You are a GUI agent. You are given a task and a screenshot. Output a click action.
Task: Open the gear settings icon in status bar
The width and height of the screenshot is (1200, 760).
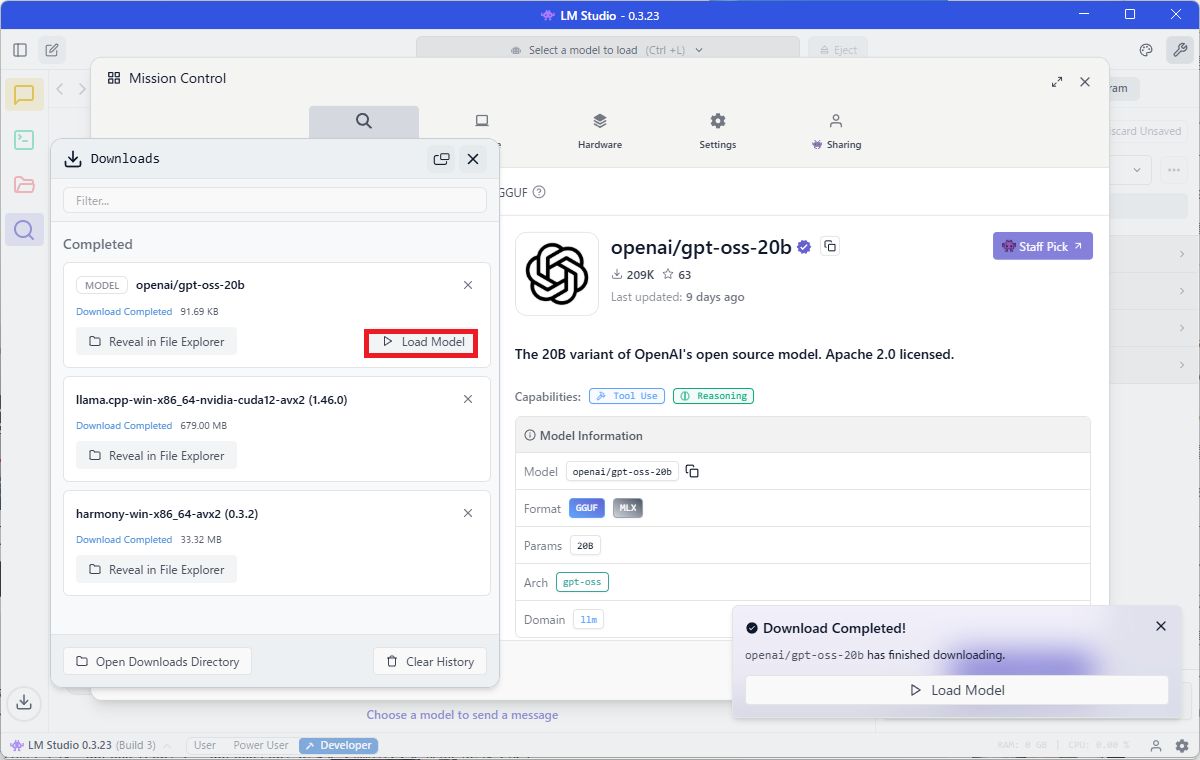(1181, 746)
